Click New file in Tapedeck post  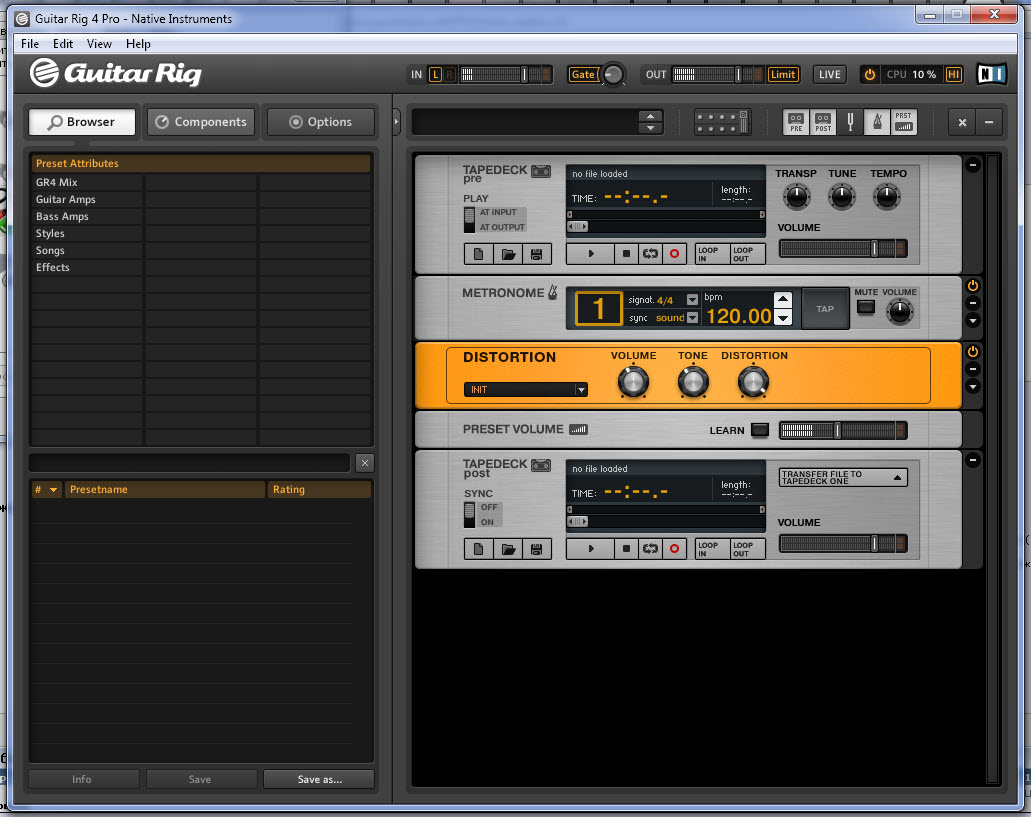[x=479, y=549]
